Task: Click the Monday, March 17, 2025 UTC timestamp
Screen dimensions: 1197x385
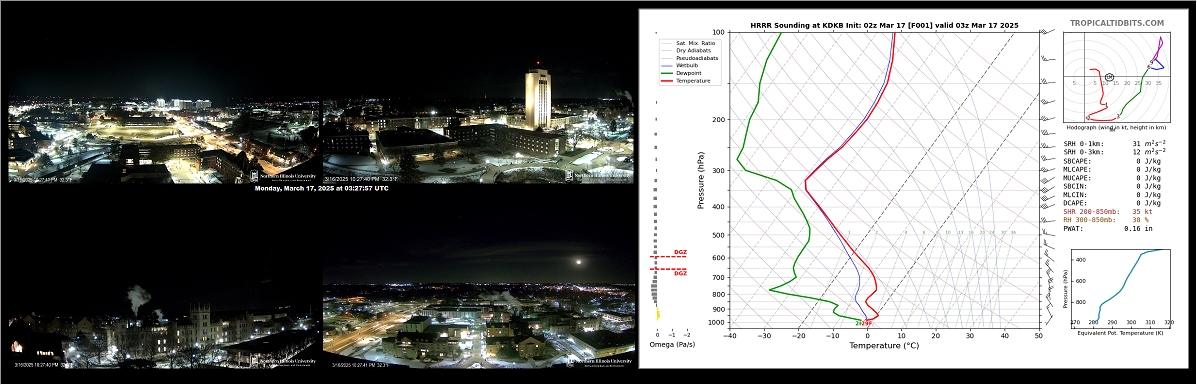Action: (x=321, y=188)
